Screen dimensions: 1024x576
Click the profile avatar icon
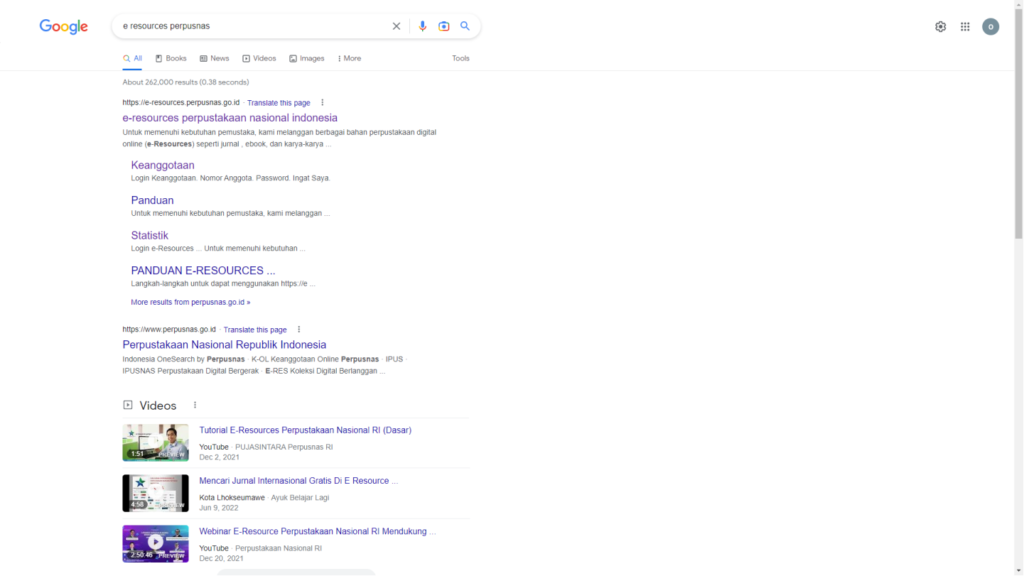pyautogui.click(x=990, y=27)
